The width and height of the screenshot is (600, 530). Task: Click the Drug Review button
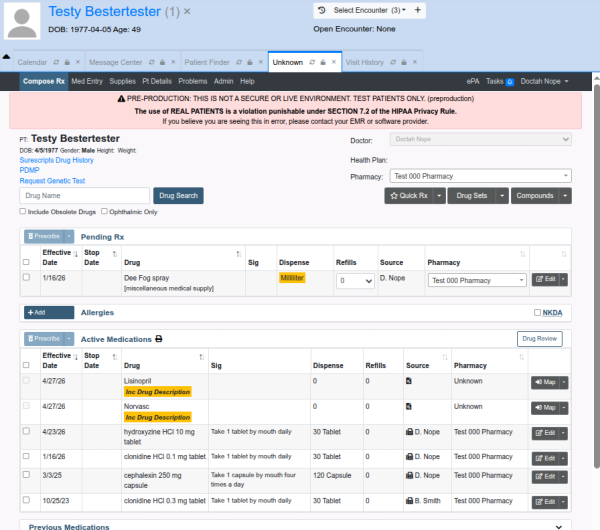pyautogui.click(x=539, y=339)
